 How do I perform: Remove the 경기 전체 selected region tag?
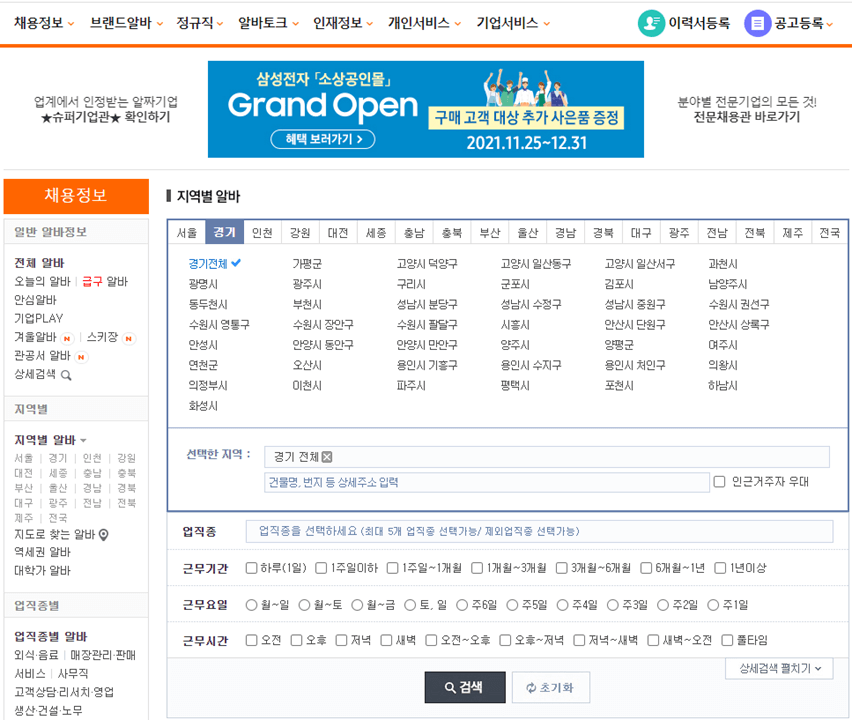click(x=327, y=457)
